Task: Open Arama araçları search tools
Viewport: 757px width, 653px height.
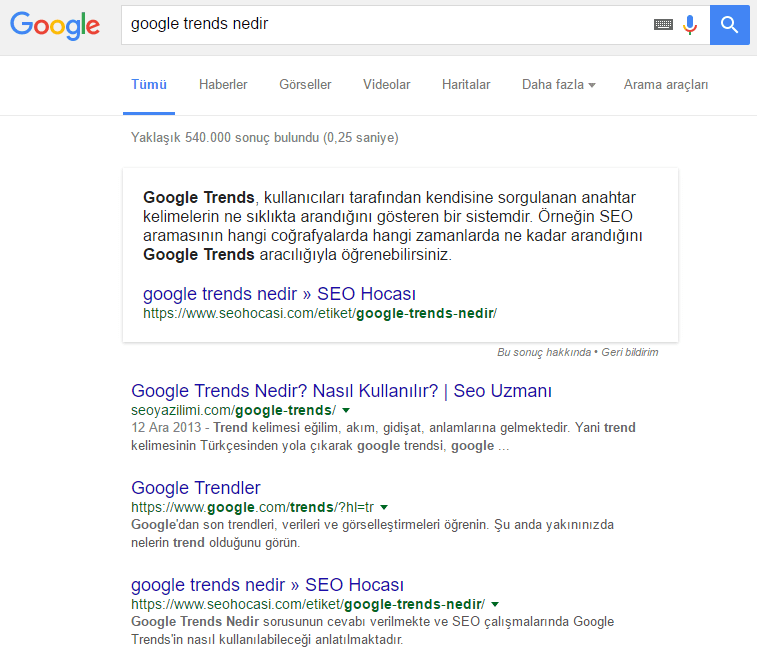Action: click(x=665, y=85)
